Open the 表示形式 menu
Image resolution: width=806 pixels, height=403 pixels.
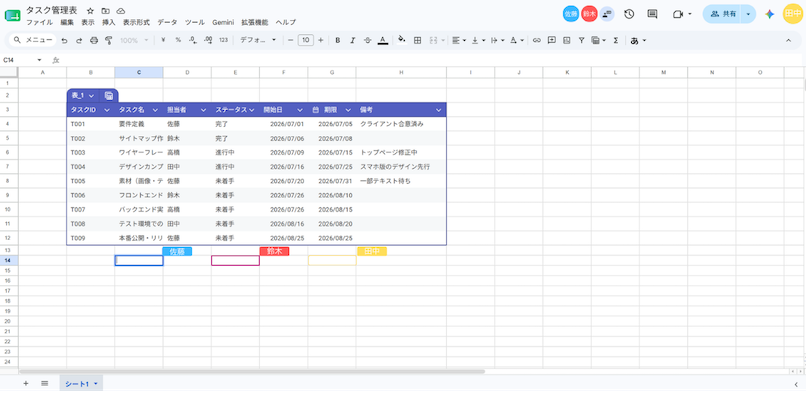point(136,23)
